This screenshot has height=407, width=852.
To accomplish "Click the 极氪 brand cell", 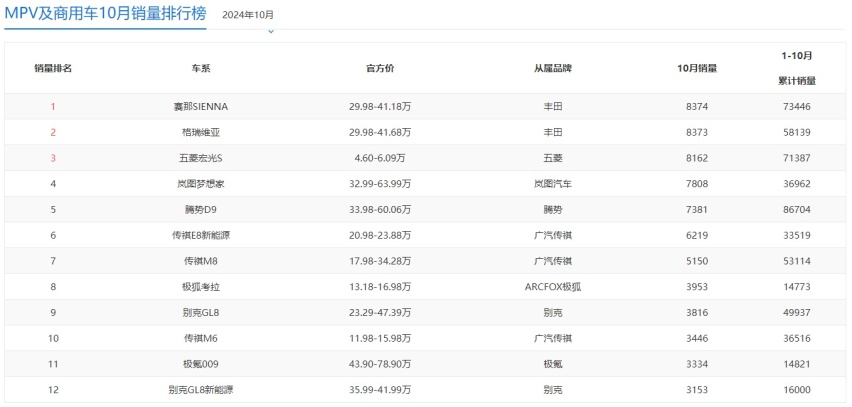I will coord(553,364).
